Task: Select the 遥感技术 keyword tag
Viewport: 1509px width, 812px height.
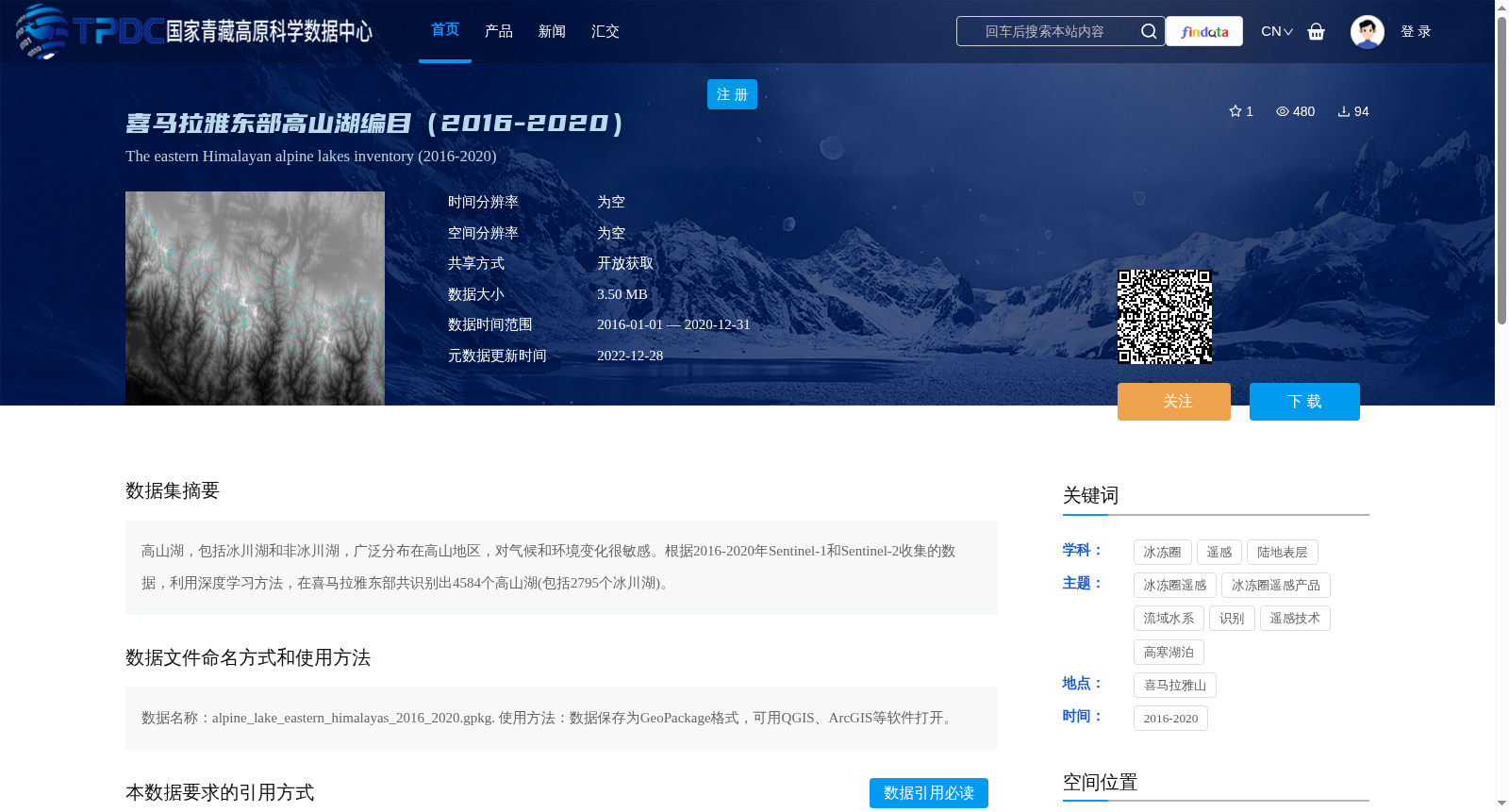Action: click(x=1295, y=618)
